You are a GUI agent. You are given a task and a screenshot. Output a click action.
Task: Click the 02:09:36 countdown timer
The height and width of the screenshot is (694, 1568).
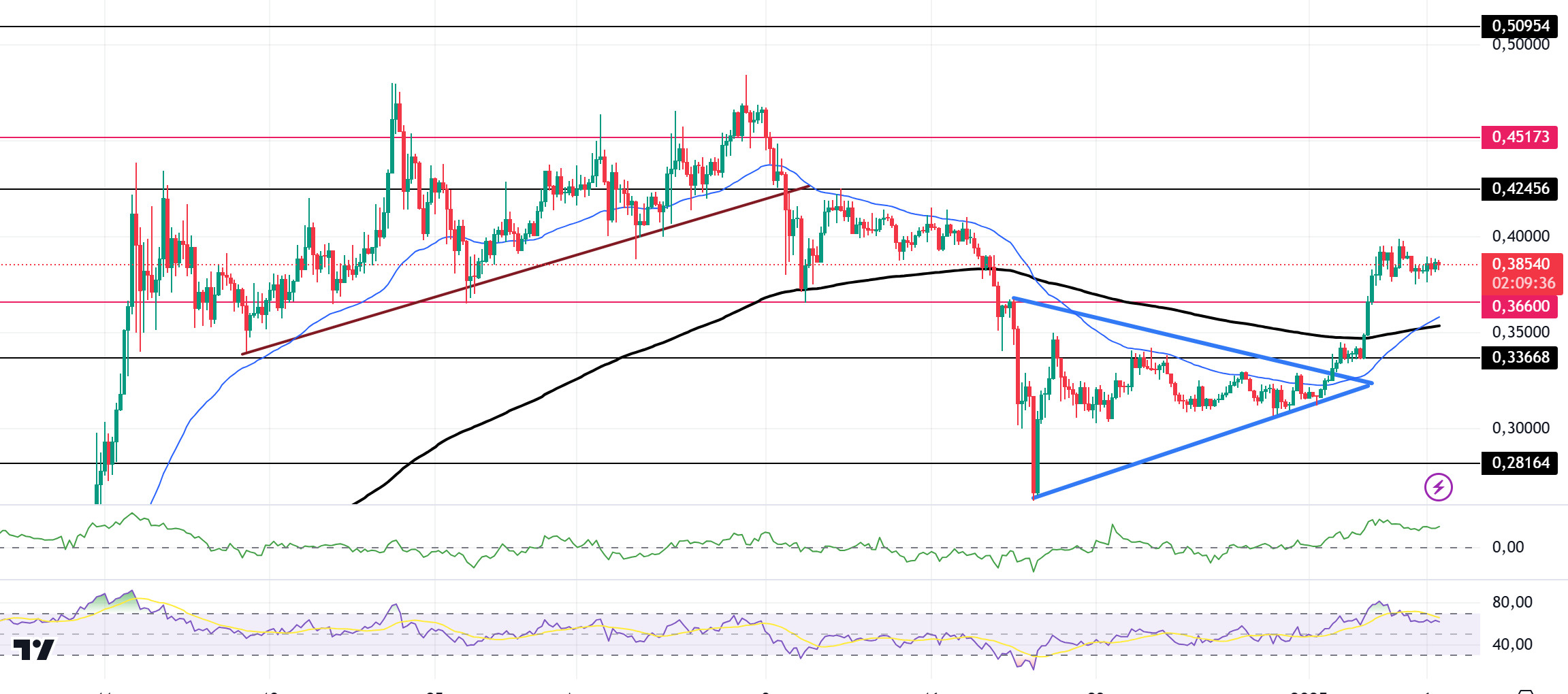point(1524,283)
